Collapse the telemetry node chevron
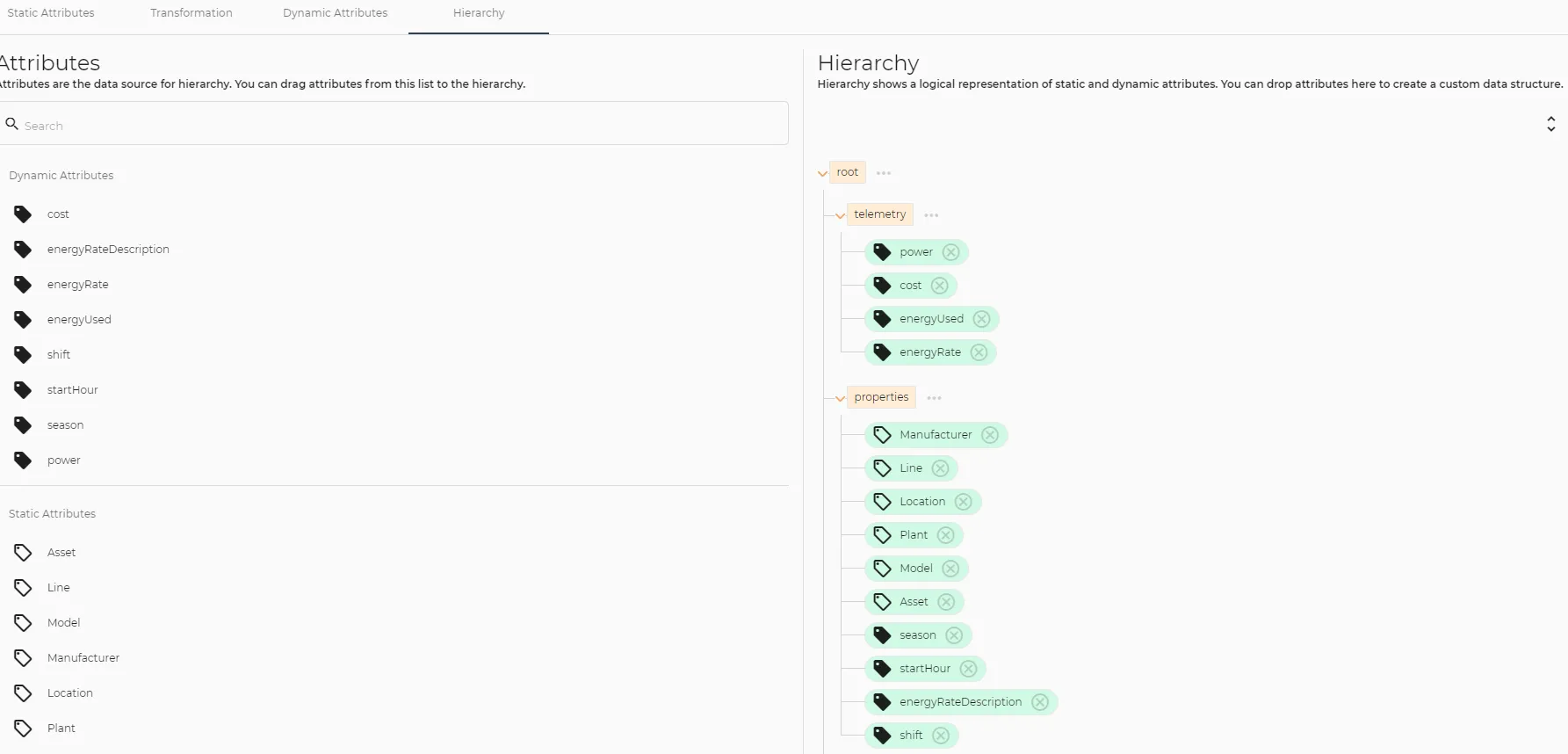The image size is (1568, 754). coord(840,215)
